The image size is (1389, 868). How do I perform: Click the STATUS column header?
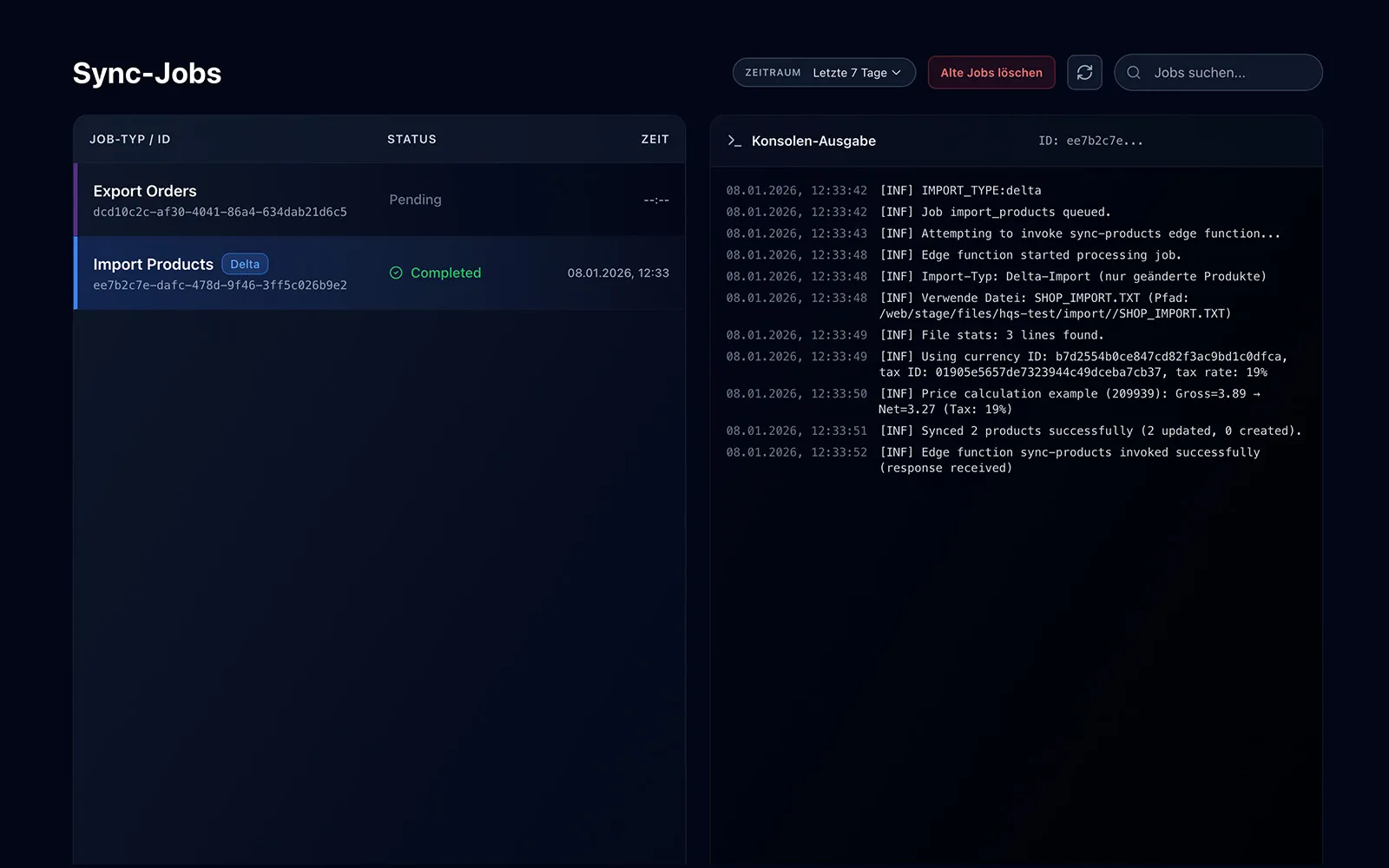(411, 139)
